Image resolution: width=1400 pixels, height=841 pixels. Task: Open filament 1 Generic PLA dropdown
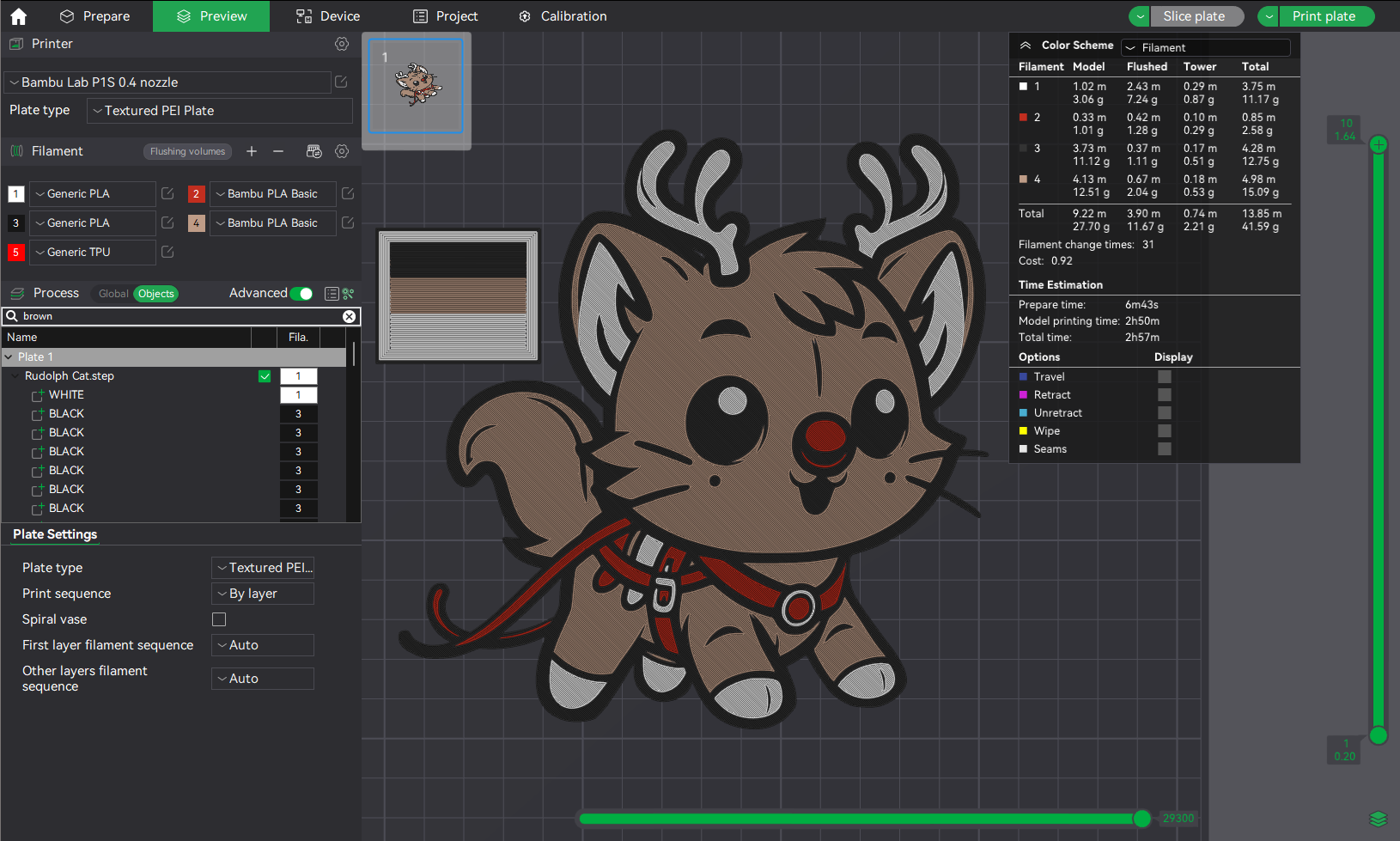[x=93, y=194]
